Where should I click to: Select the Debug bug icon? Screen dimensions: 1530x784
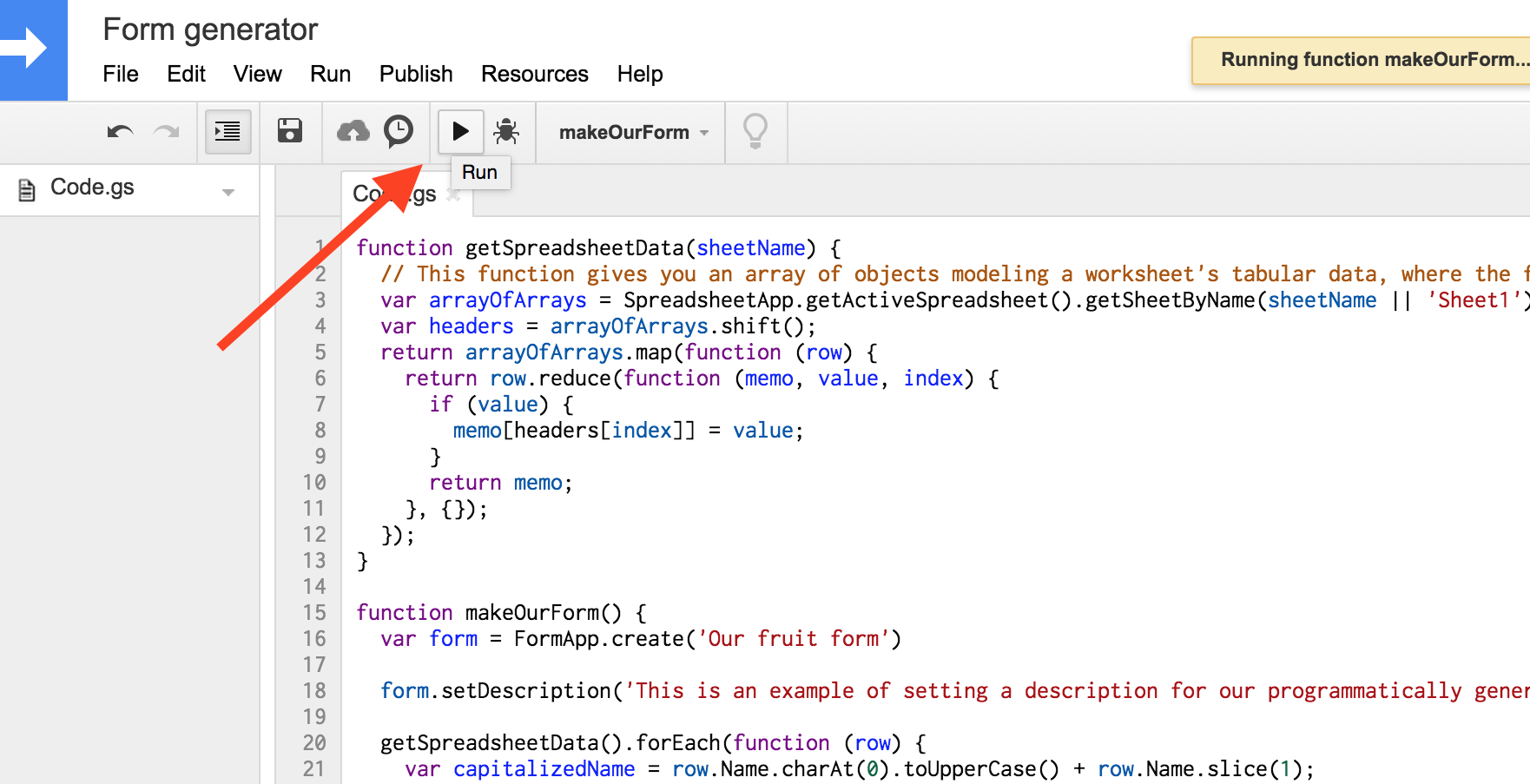click(x=506, y=131)
